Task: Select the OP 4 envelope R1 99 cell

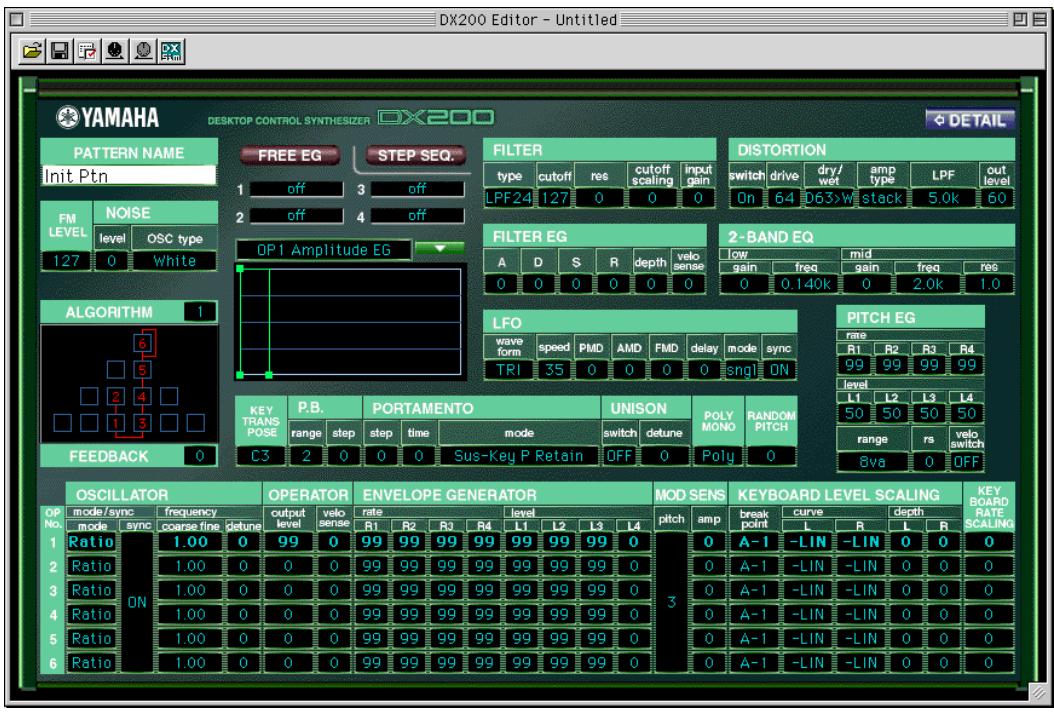Action: click(x=372, y=615)
